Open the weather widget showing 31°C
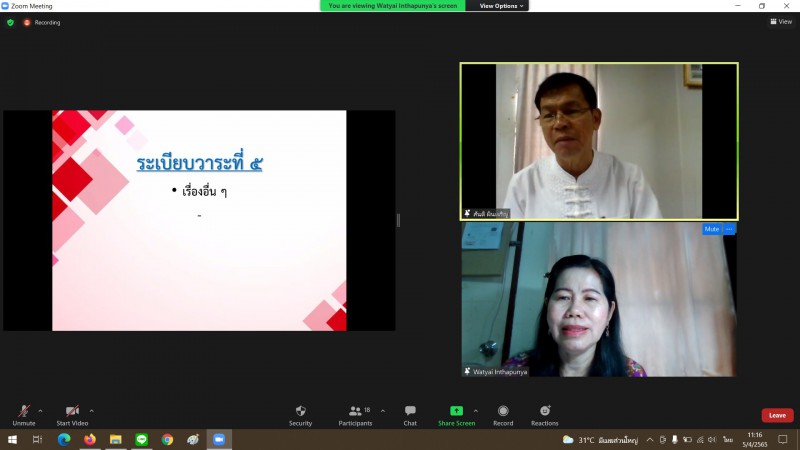Screen dimensions: 800x450 click(600, 440)
